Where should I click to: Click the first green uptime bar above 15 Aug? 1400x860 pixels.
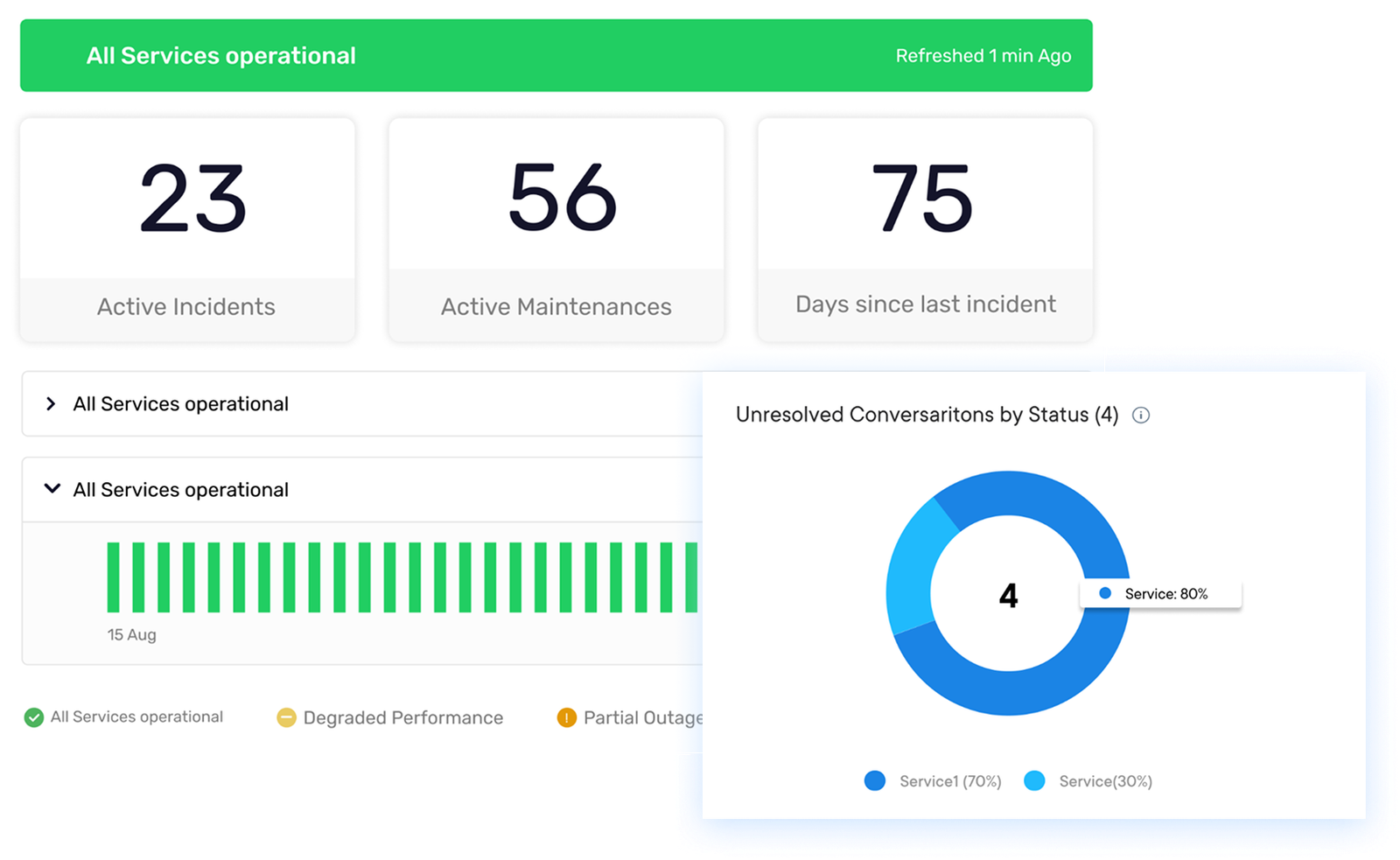113,577
